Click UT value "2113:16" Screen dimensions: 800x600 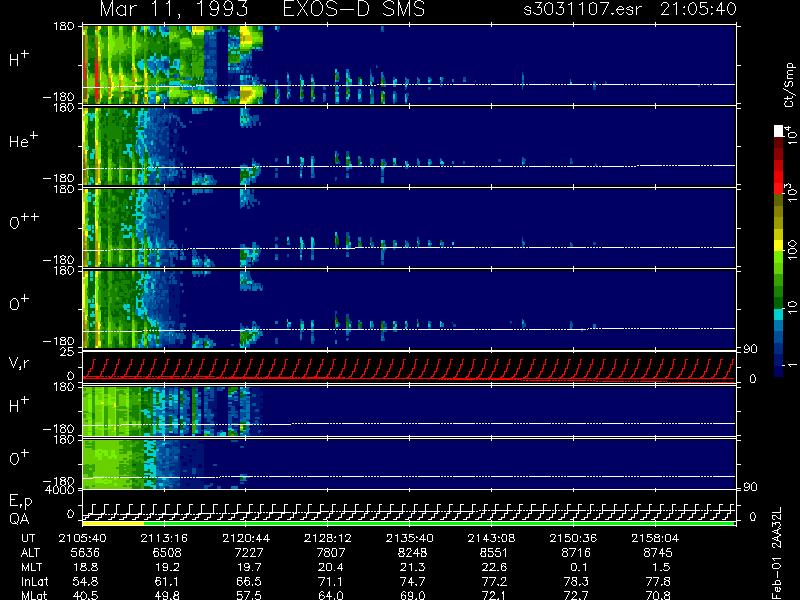[x=164, y=538]
